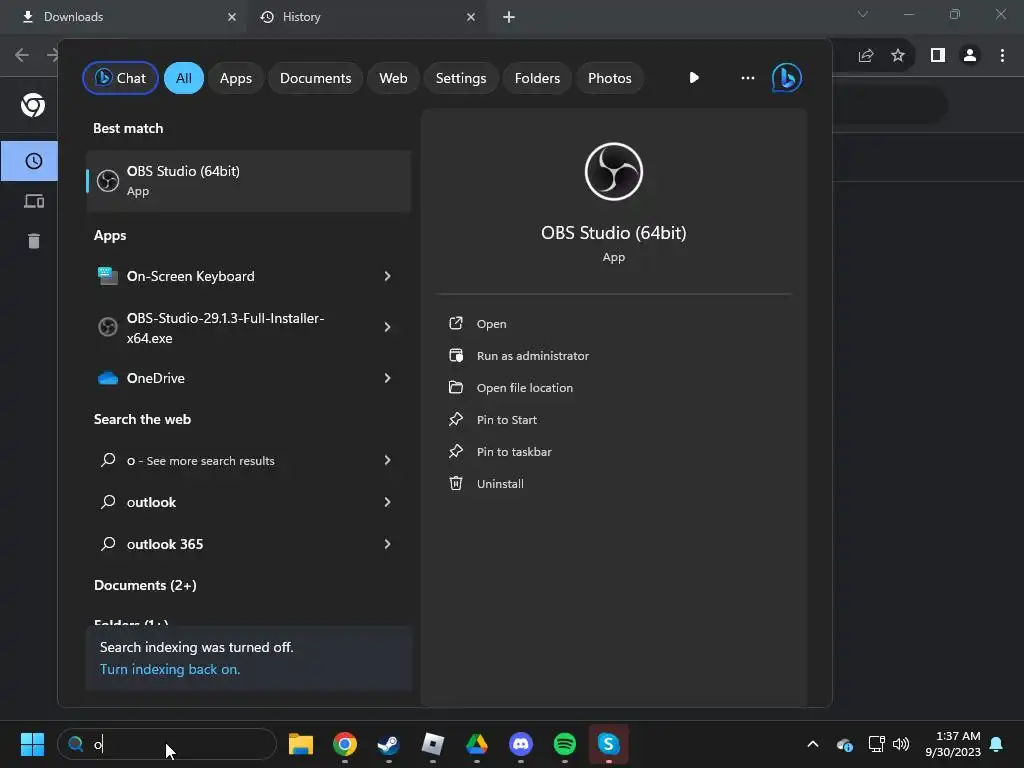Expand the 'o' web search preview
This screenshot has height=768, width=1024.
387,460
